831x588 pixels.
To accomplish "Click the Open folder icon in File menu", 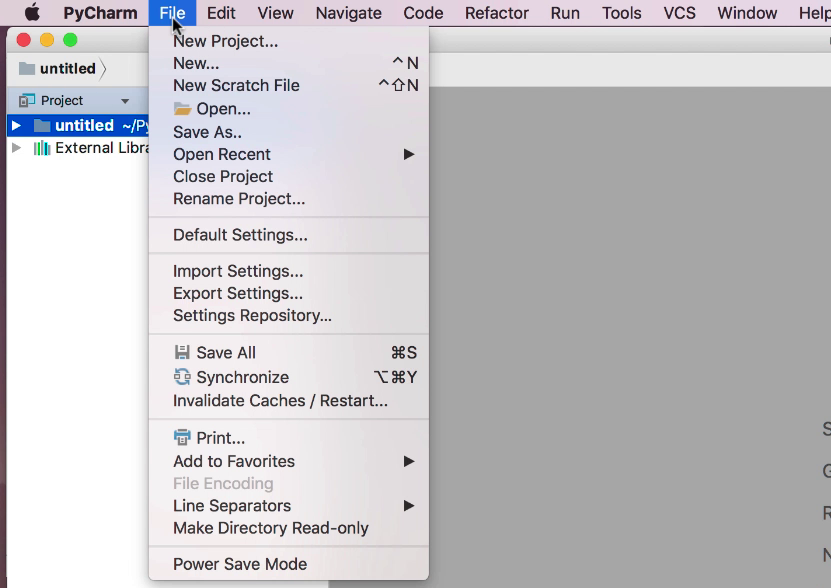I will click(182, 109).
